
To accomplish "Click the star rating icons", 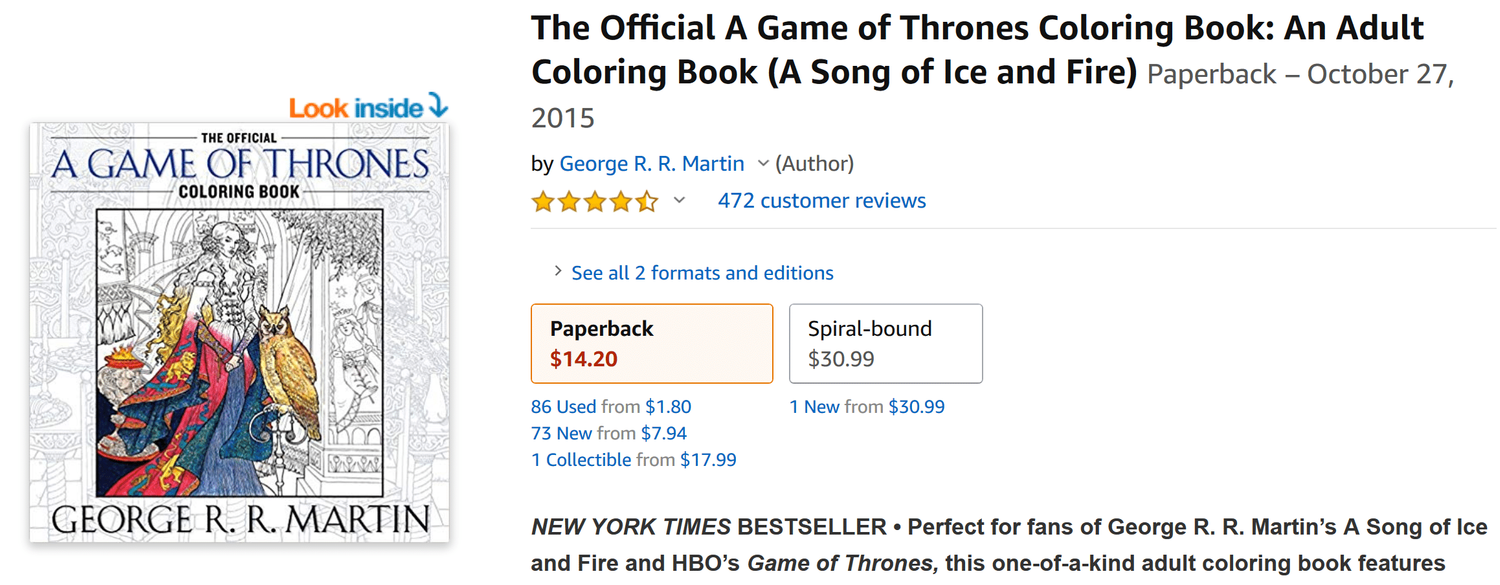I will tap(595, 201).
